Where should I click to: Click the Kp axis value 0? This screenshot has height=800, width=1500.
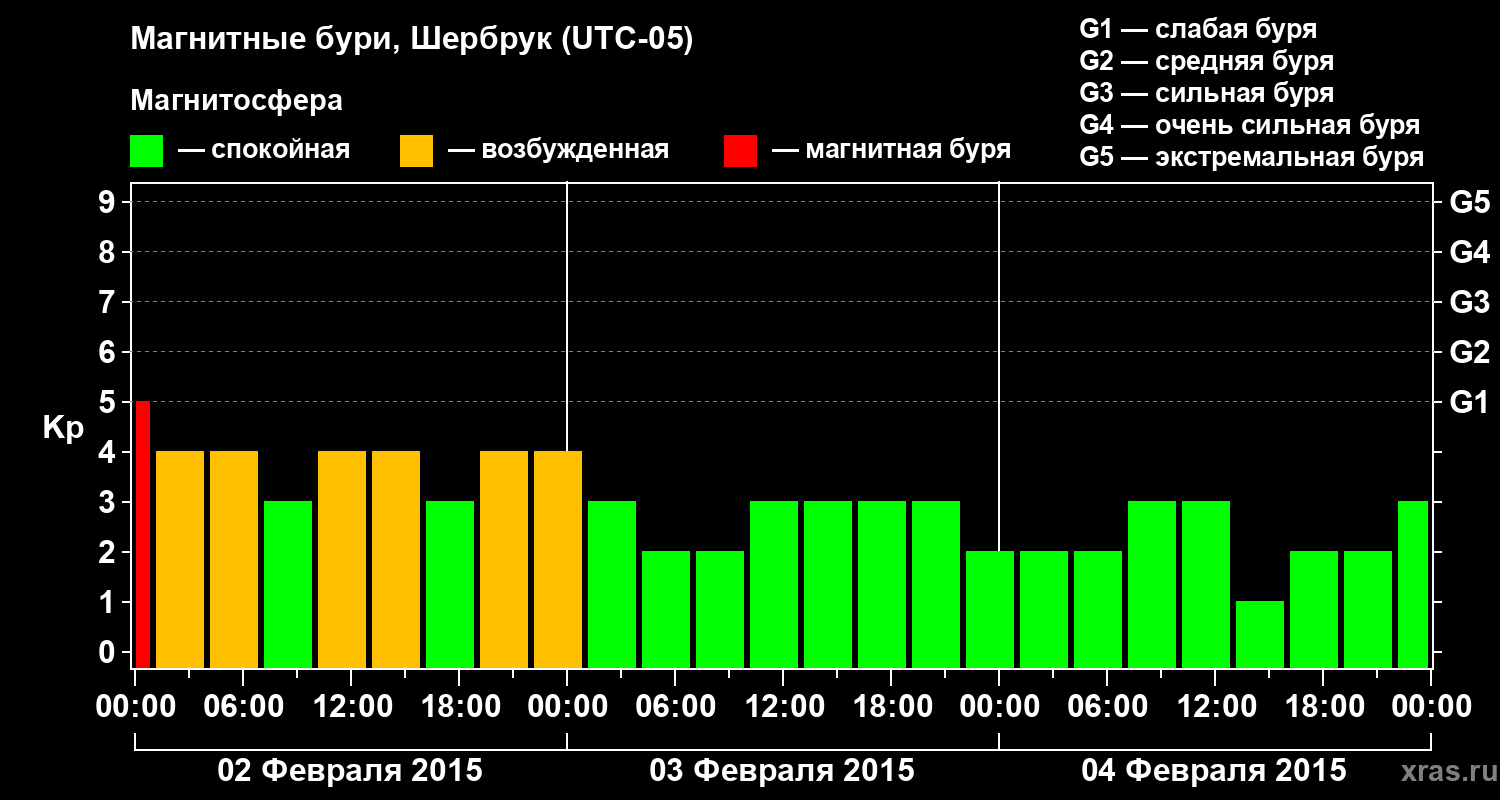click(x=108, y=652)
